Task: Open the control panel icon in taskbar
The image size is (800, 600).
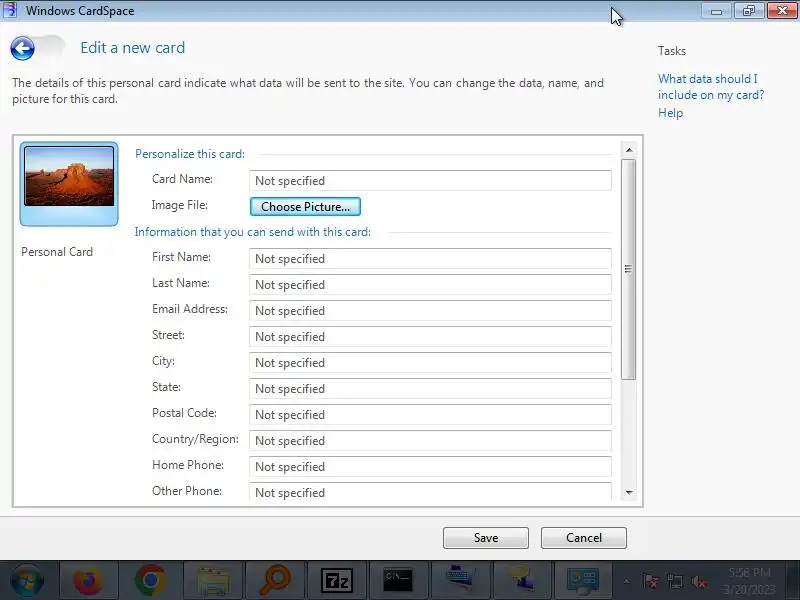Action: tap(584, 580)
